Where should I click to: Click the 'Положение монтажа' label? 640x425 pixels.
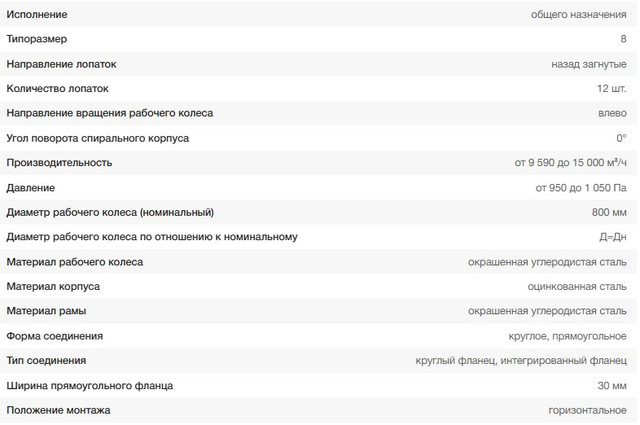pos(58,410)
